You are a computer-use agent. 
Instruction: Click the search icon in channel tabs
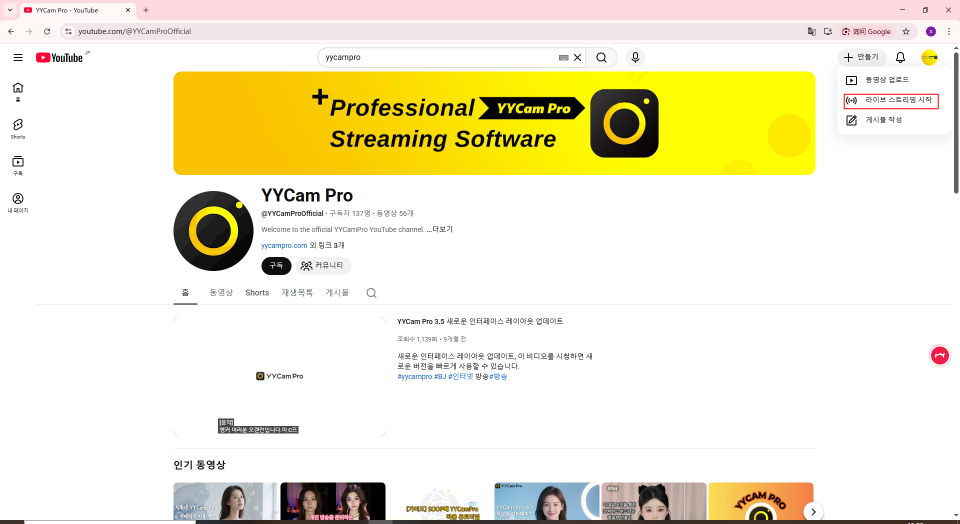pyautogui.click(x=371, y=293)
